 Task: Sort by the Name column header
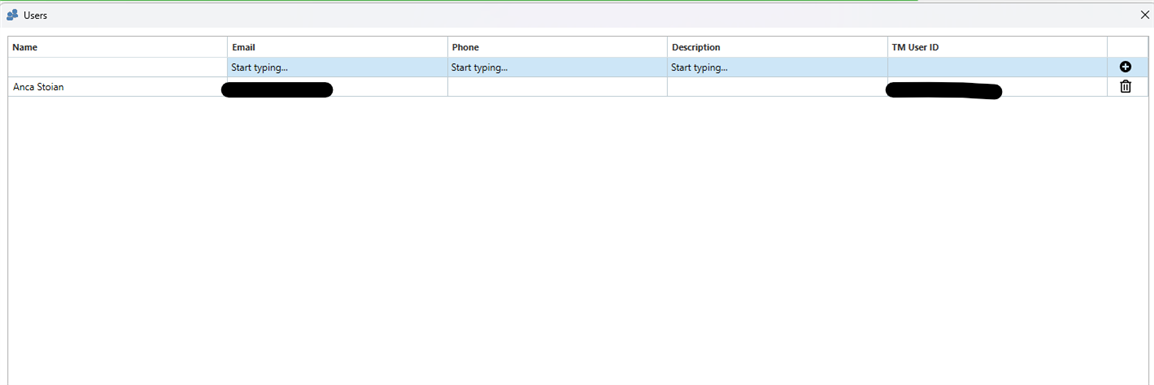(x=118, y=47)
